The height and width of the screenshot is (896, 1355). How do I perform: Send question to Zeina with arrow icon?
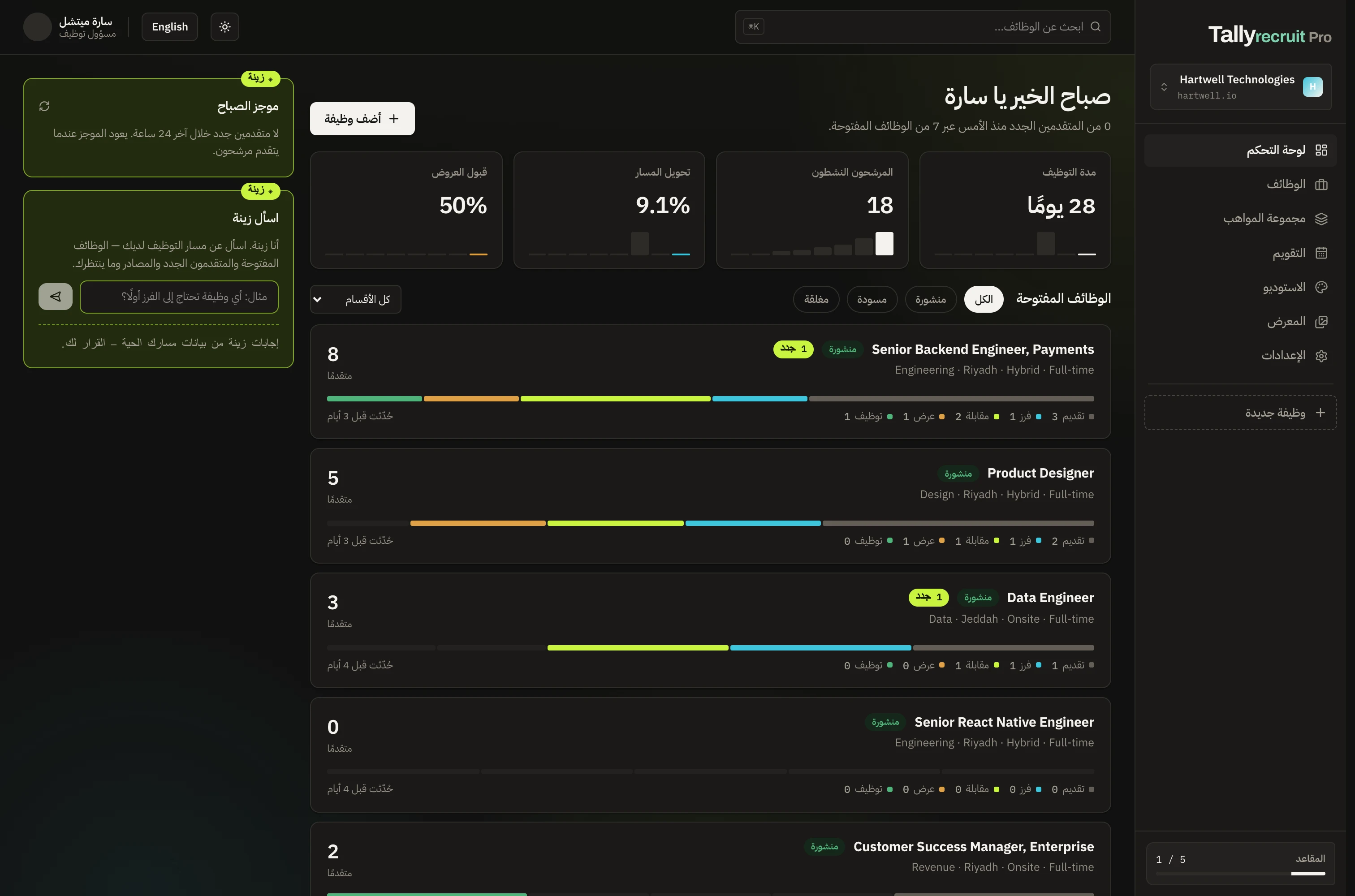pyautogui.click(x=56, y=297)
